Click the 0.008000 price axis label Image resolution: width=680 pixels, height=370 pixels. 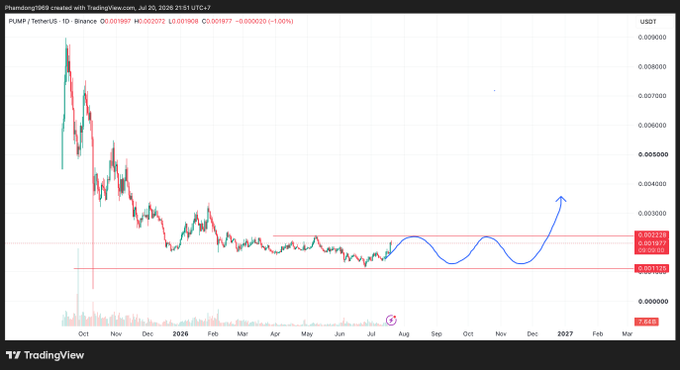(x=652, y=66)
